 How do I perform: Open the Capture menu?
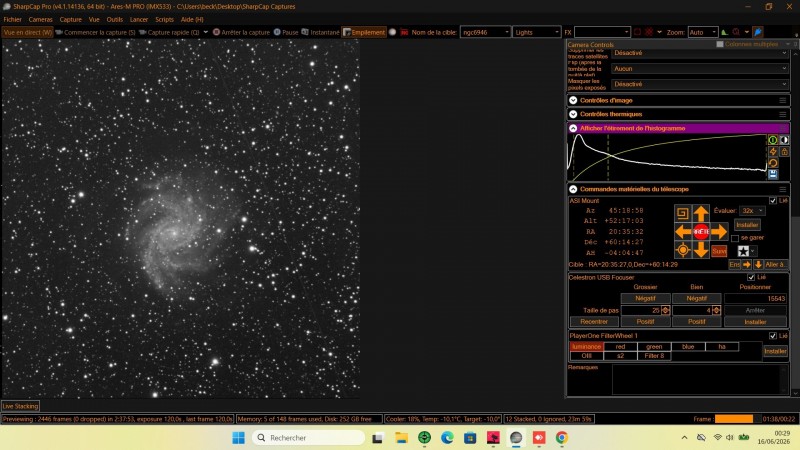point(70,19)
